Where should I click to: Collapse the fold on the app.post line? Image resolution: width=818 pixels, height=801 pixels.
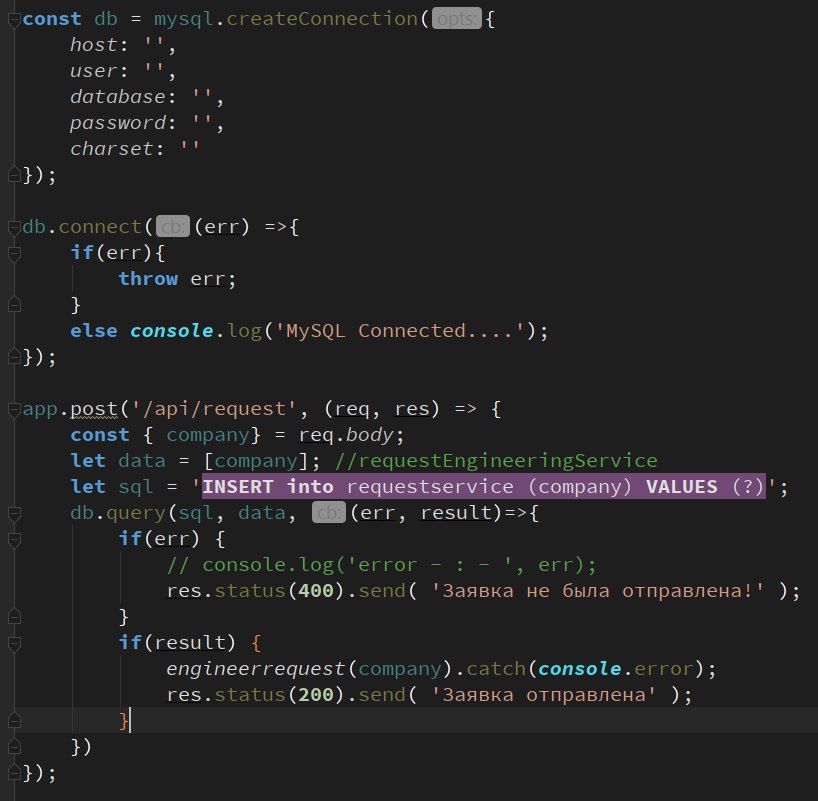pos(14,410)
